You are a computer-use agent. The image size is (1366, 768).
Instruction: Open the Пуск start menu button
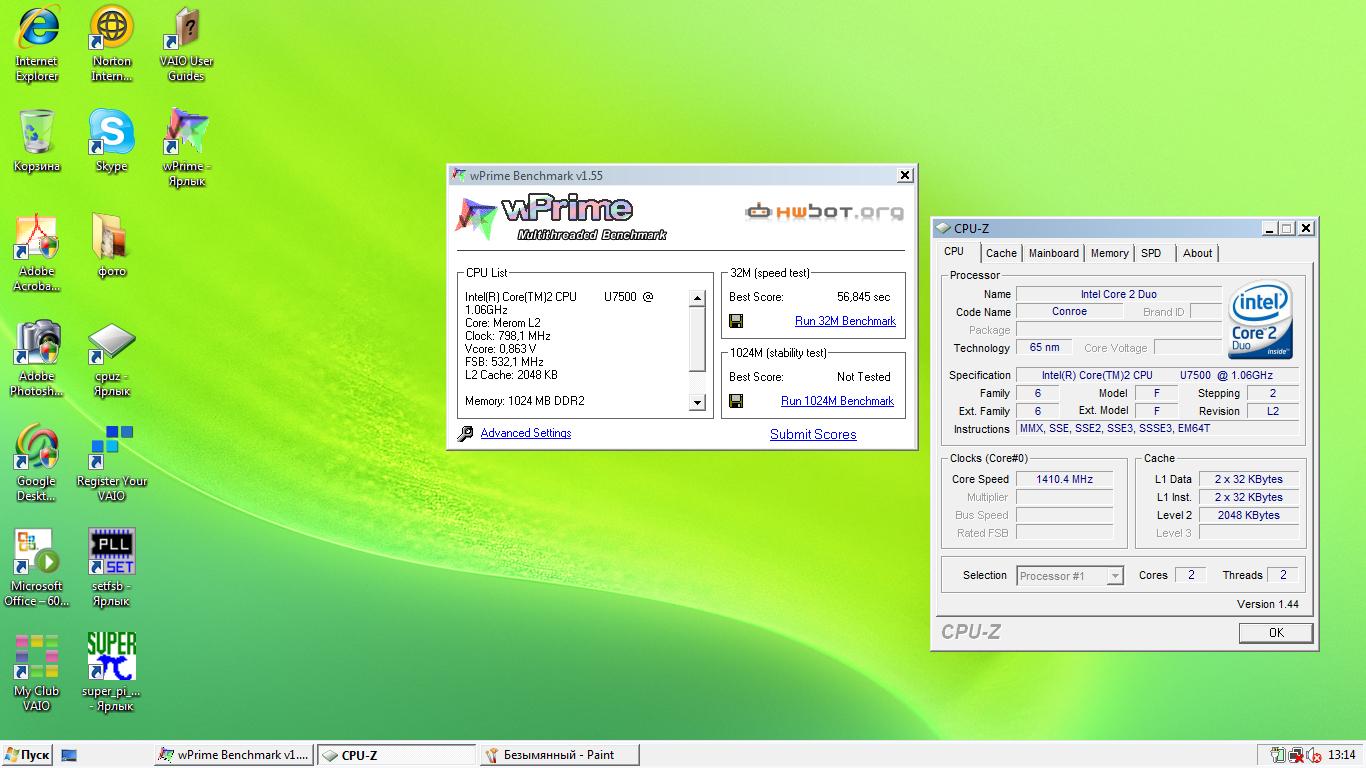point(27,755)
